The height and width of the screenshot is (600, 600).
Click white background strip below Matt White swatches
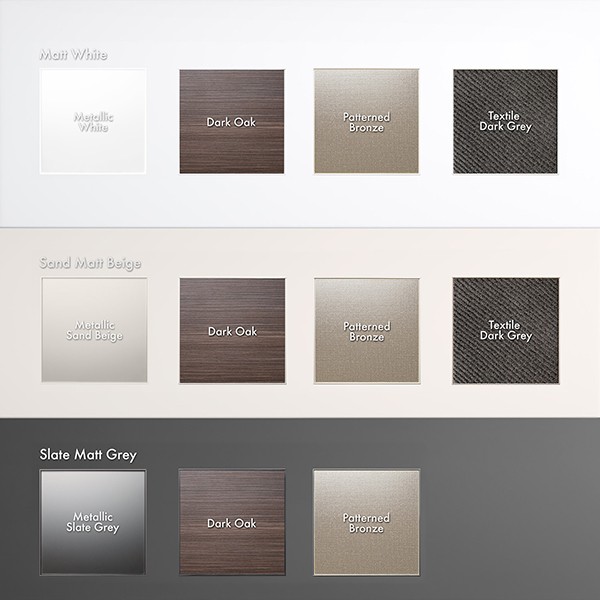300,205
